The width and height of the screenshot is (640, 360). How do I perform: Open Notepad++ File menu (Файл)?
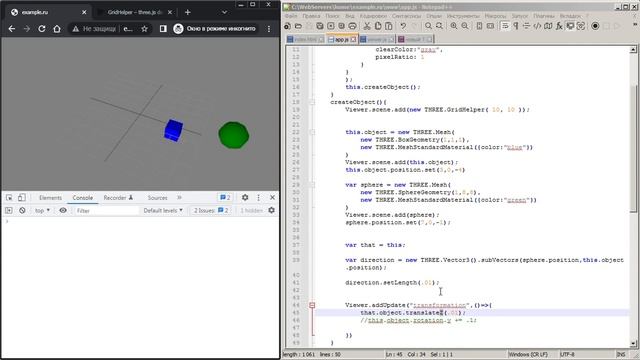point(291,16)
